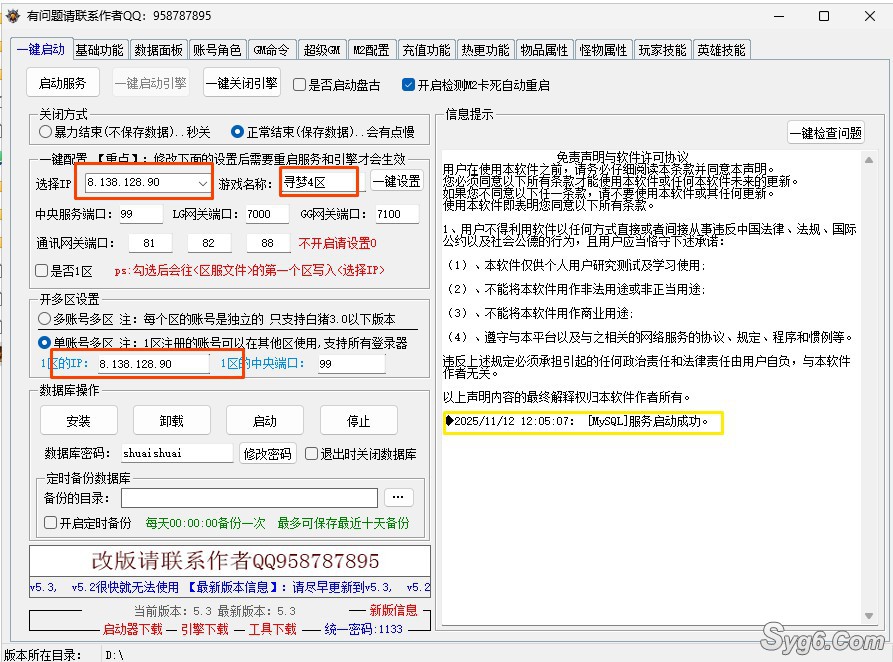Uncheck 开启检测M2卡死自动重启 checkbox
The height and width of the screenshot is (662, 893).
tap(408, 85)
